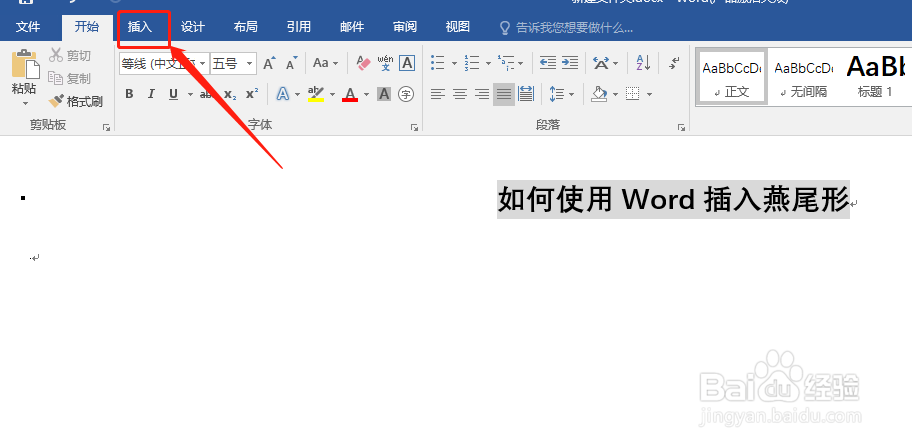Switch to the 开始 Home tab
Image resolution: width=912 pixels, height=447 pixels.
coord(86,27)
